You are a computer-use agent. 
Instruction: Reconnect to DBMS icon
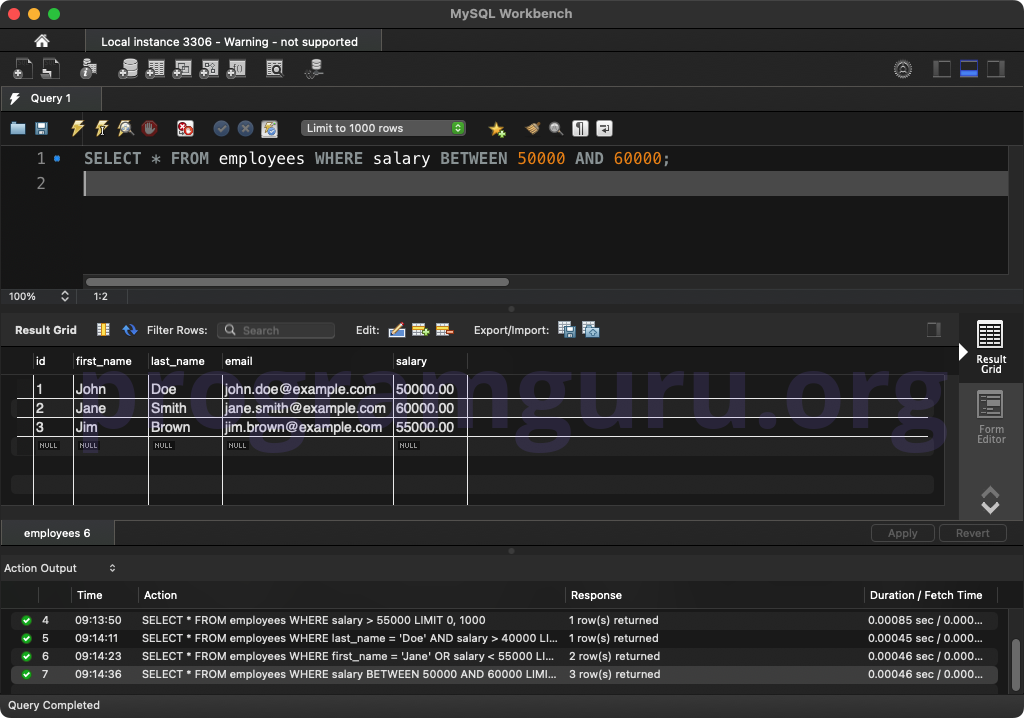(315, 69)
